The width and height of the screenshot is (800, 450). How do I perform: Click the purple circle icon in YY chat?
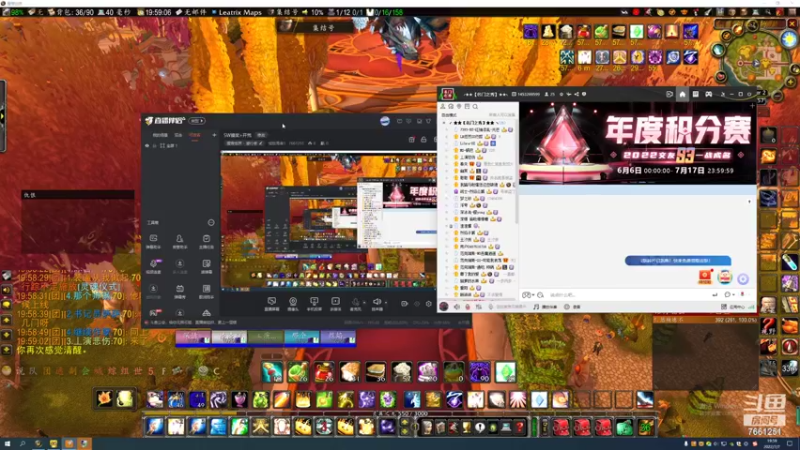pos(743,279)
